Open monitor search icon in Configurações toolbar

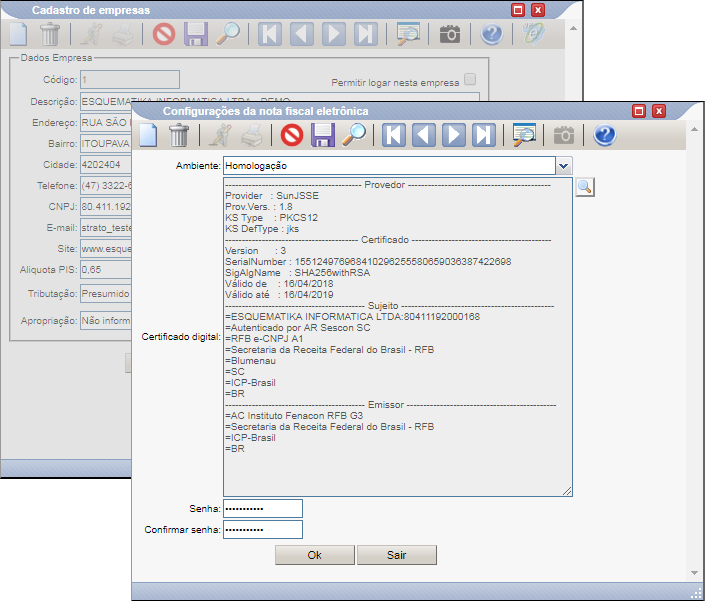(524, 135)
